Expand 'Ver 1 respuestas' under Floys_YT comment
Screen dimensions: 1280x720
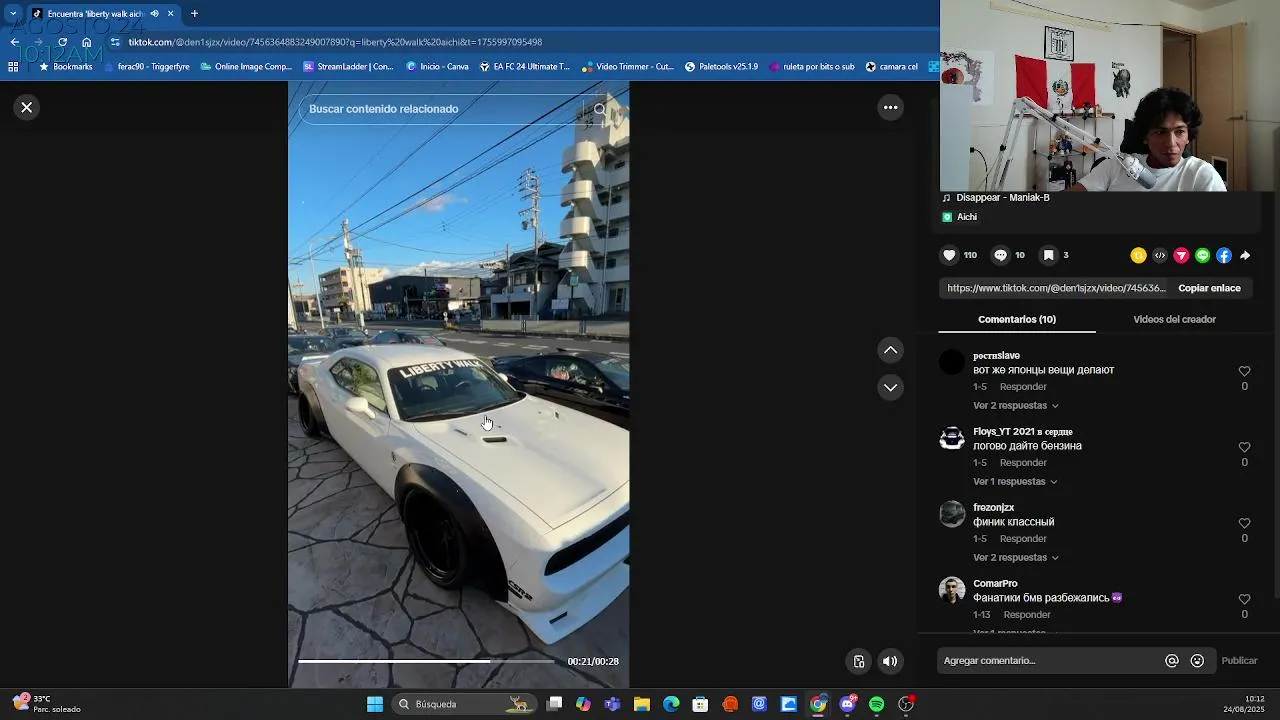[x=1015, y=481]
